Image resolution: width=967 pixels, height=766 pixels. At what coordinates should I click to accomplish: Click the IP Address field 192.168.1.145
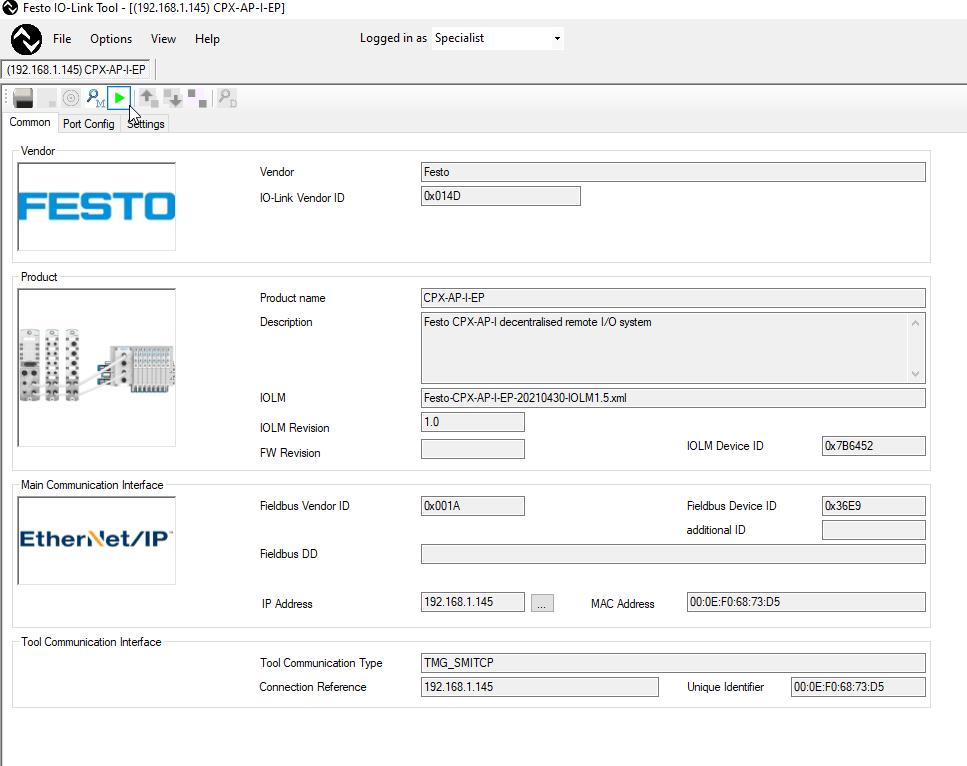(472, 602)
